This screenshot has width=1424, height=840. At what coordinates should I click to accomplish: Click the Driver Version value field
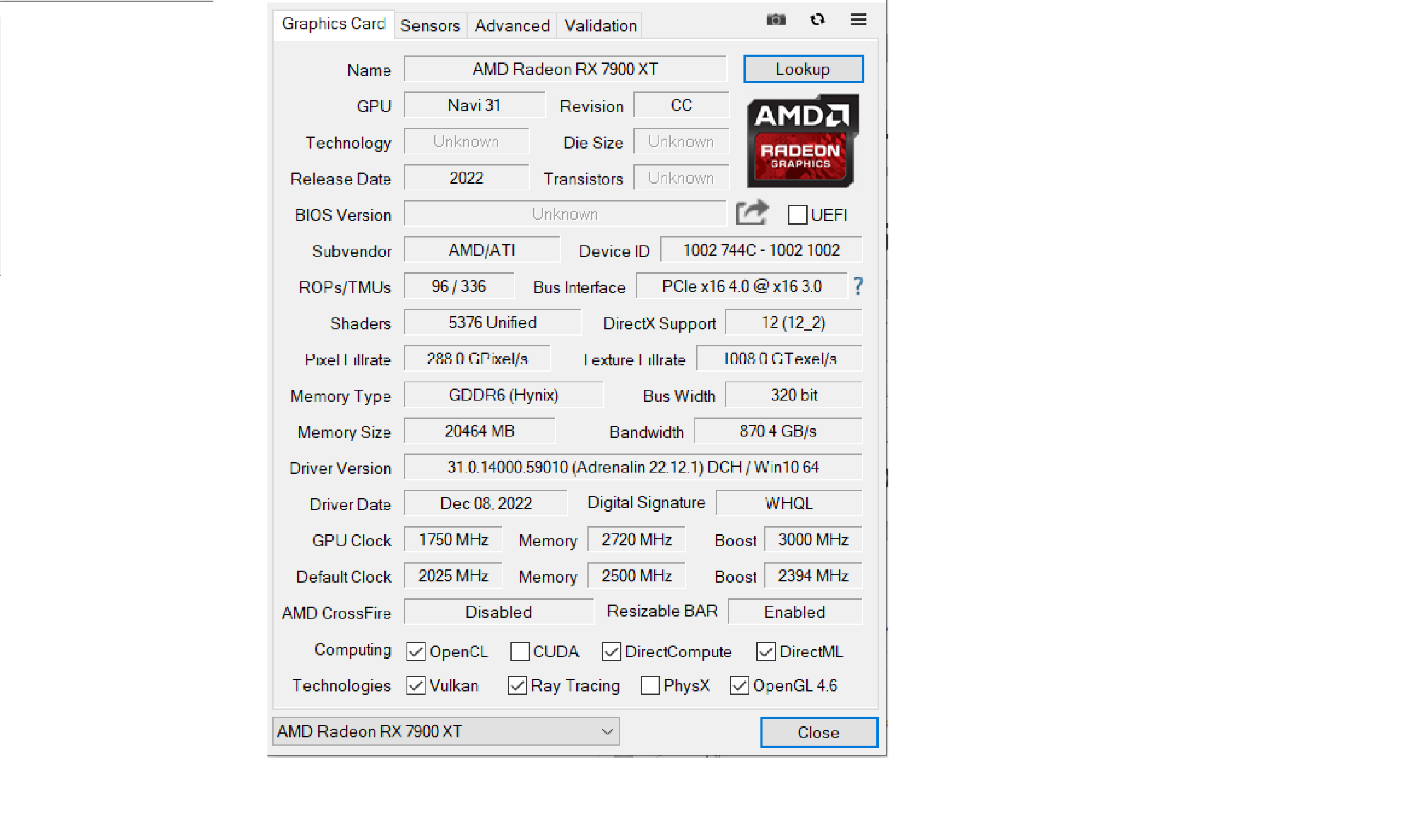633,468
